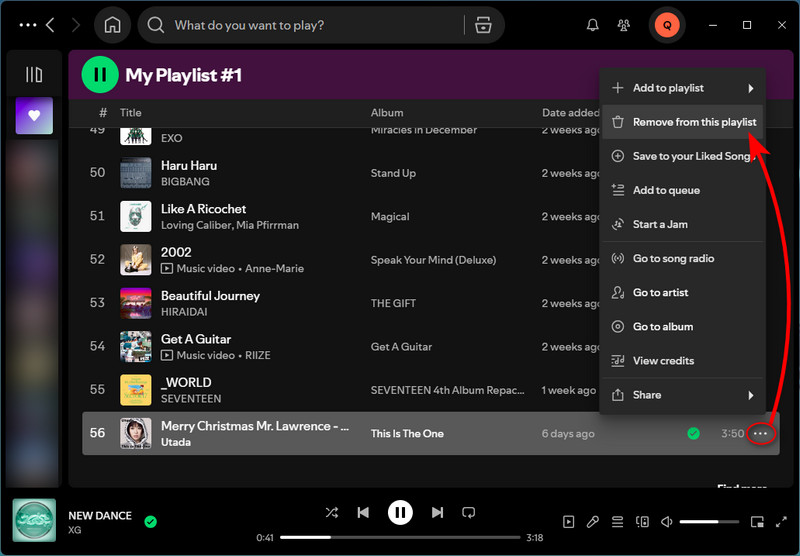800x556 pixels.
Task: Toggle saved checkmark on Merry Christmas Mr. Lawrence row
Action: pyautogui.click(x=693, y=434)
